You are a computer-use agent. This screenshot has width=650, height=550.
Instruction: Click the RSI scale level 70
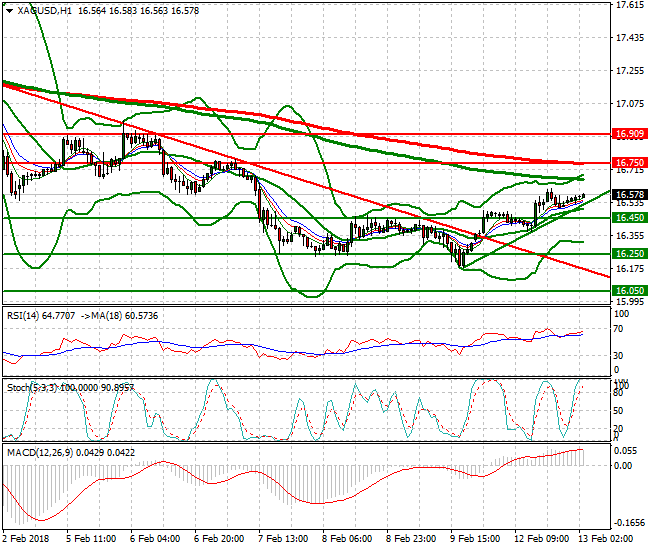(x=618, y=329)
